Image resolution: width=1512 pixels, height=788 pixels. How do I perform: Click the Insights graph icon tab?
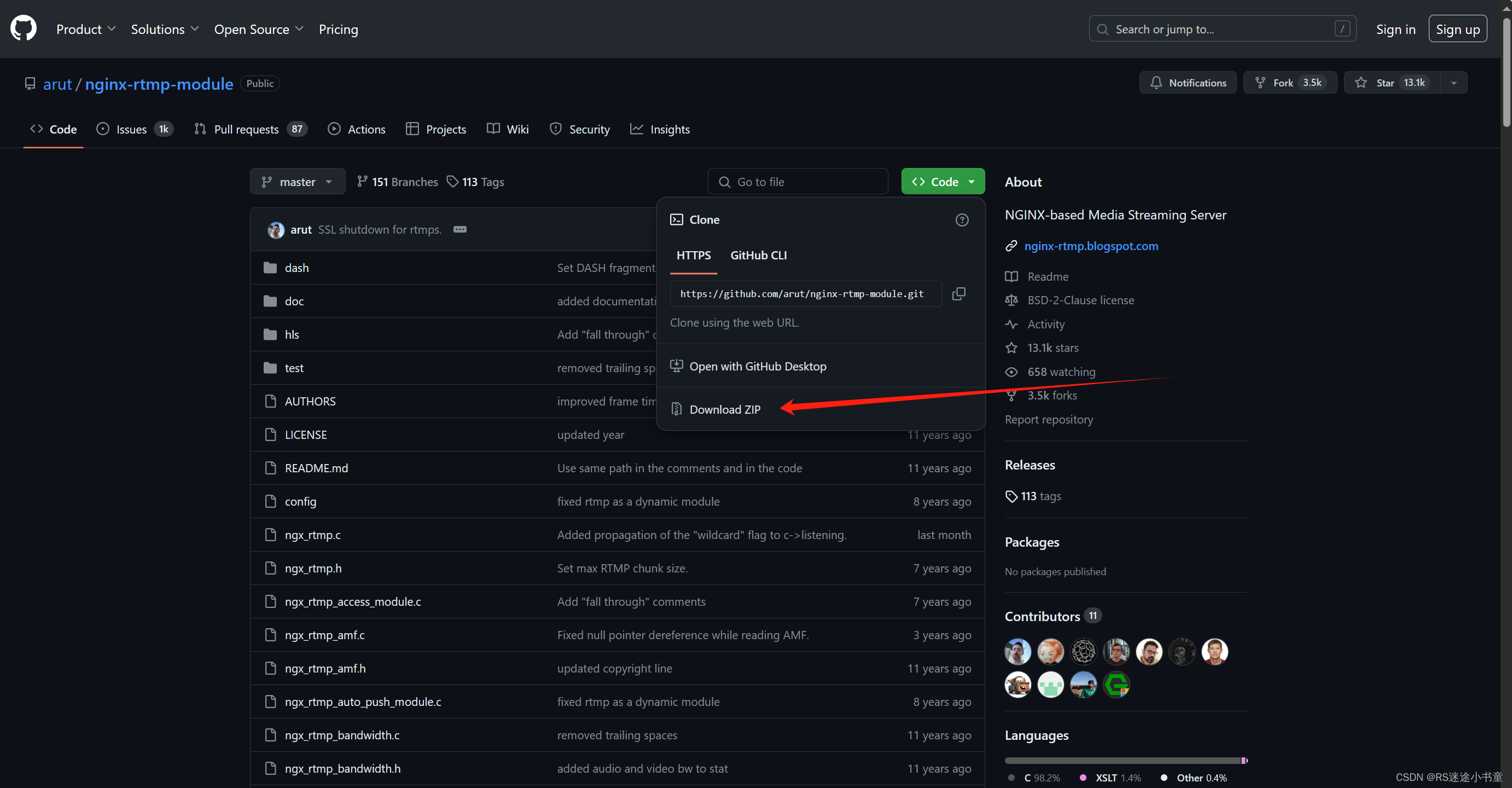click(x=660, y=128)
